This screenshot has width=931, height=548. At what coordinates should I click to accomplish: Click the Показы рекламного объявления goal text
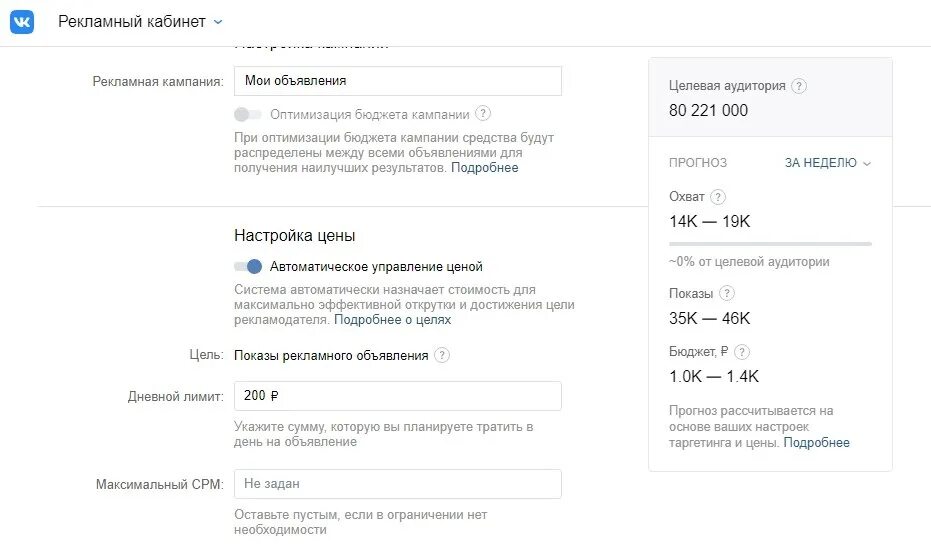coord(331,356)
